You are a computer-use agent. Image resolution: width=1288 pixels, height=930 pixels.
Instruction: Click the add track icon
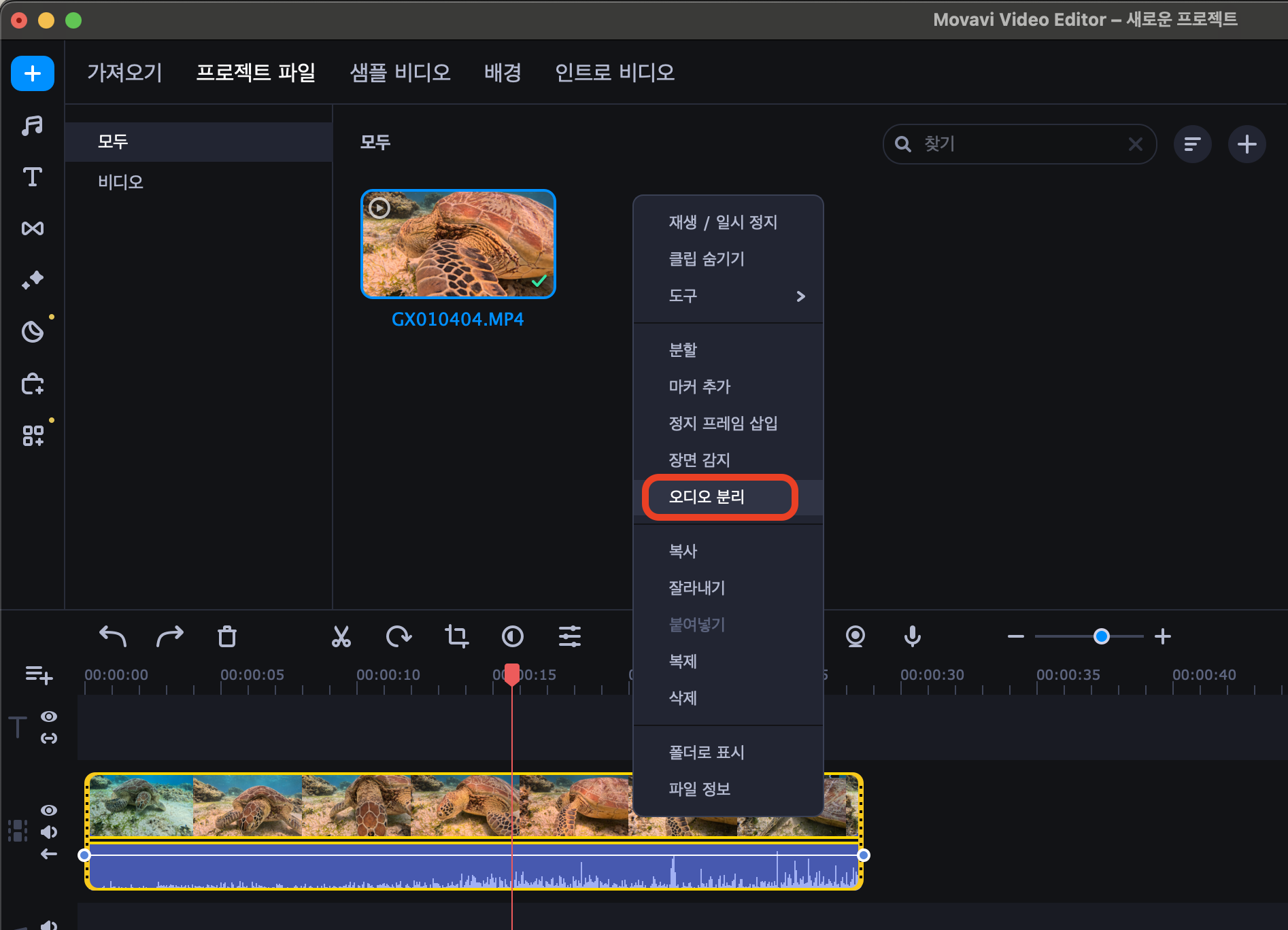(x=39, y=674)
